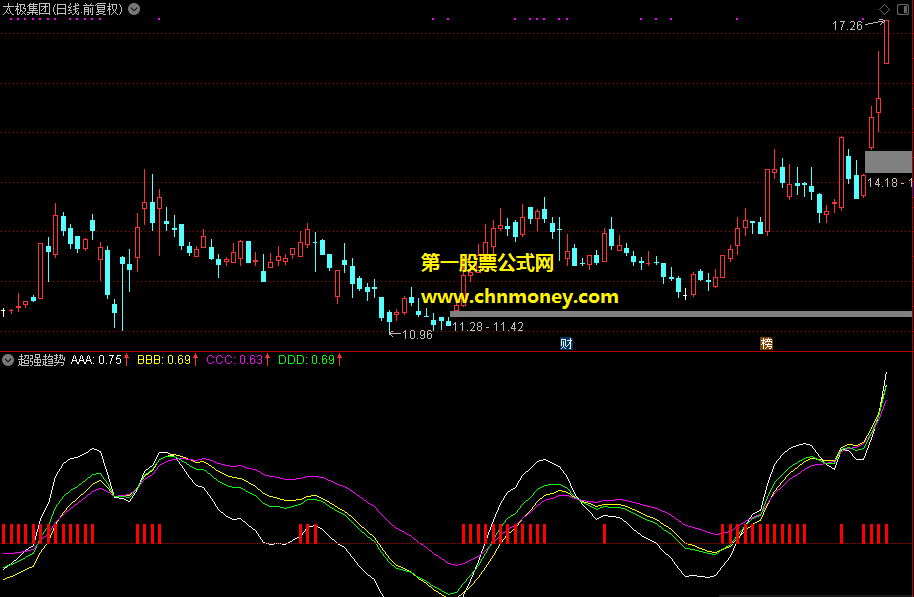Click the 17.26 high price label
Screen dimensions: 914x597
(x=847, y=26)
